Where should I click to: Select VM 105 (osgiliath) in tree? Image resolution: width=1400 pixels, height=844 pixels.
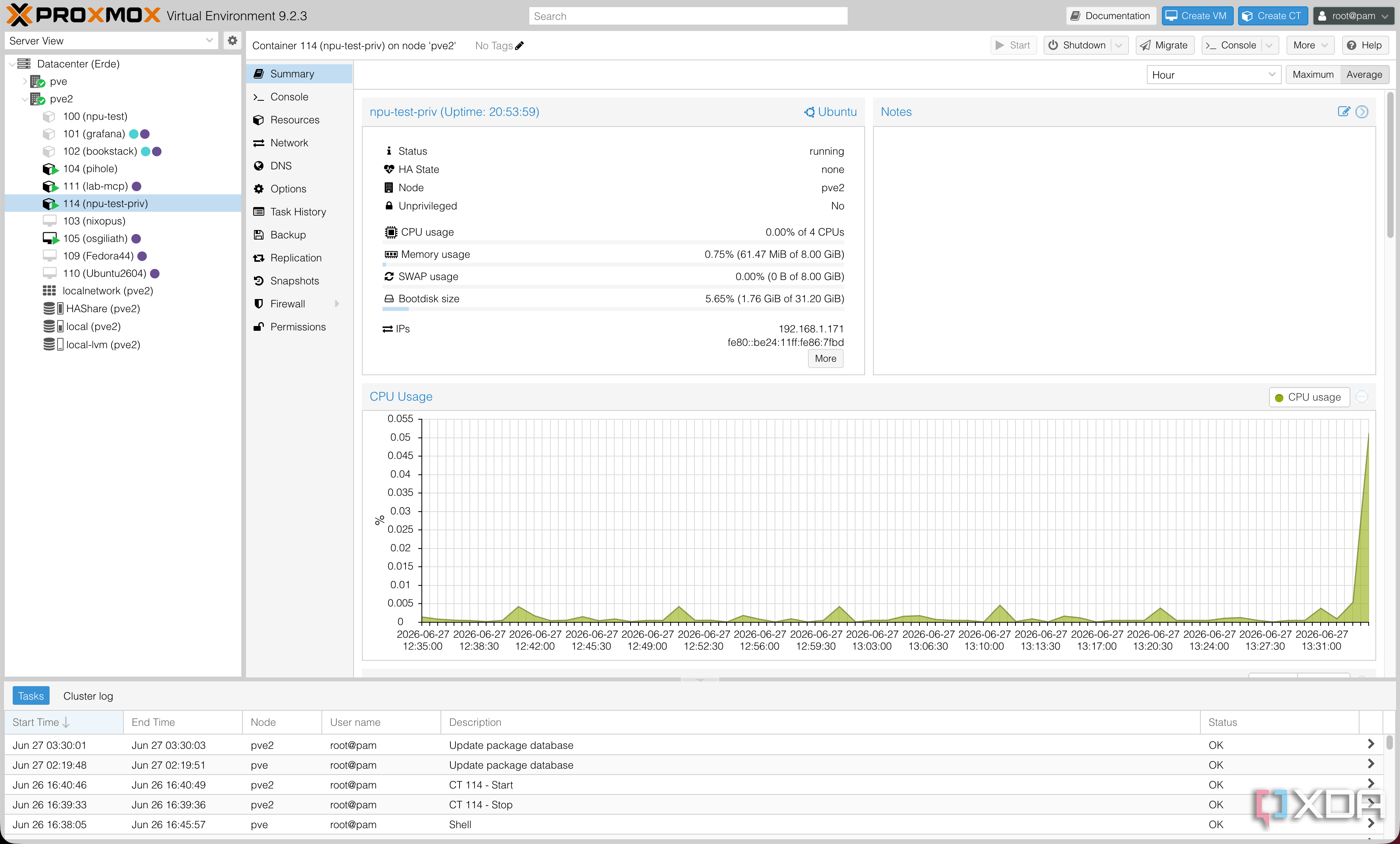(x=95, y=238)
